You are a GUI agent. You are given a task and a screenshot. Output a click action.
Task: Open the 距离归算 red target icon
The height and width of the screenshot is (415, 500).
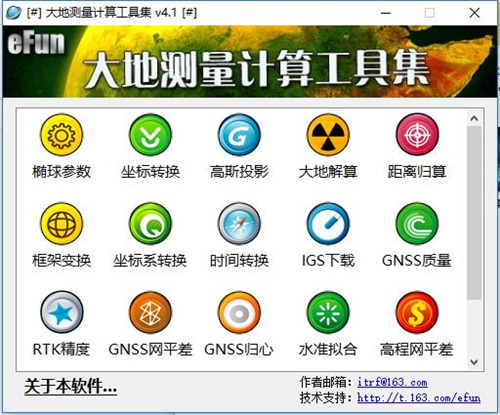pyautogui.click(x=417, y=135)
